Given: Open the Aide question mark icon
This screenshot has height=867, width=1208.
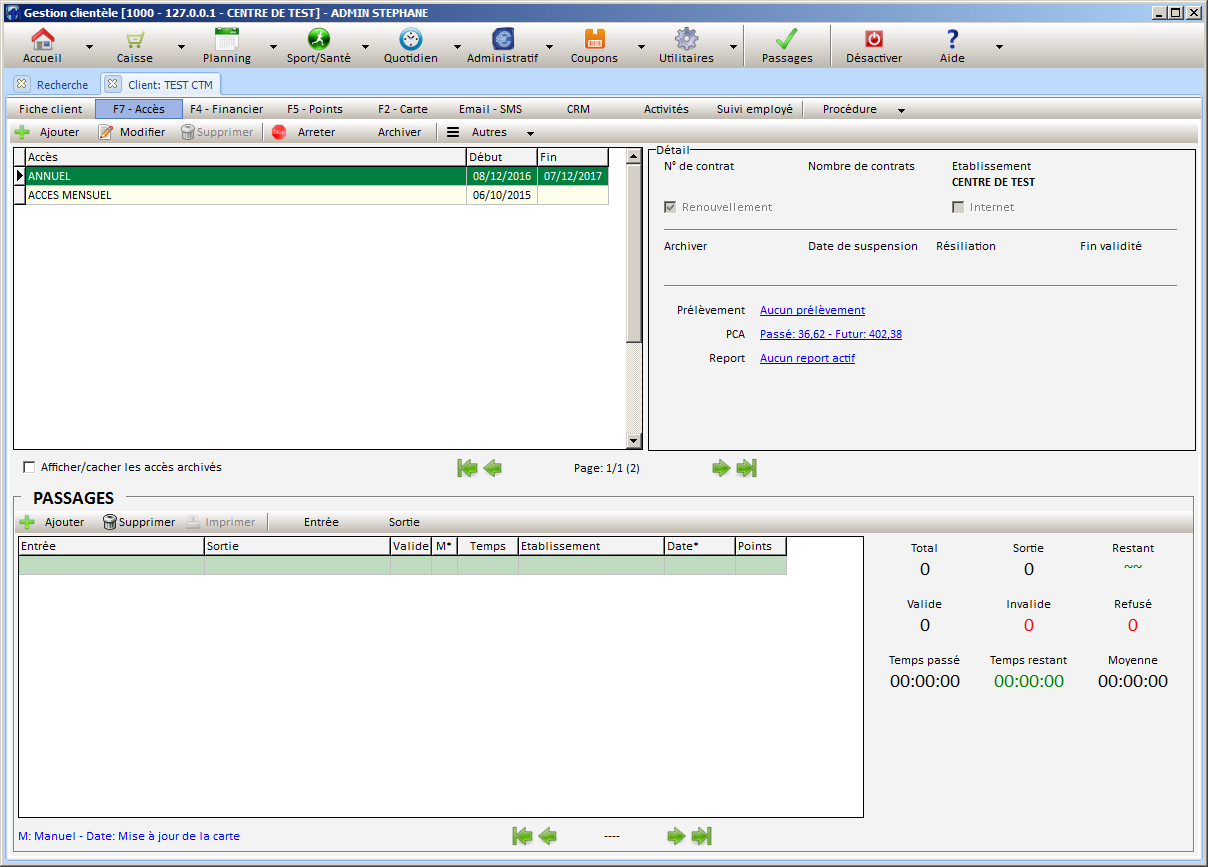Looking at the screenshot, I should (x=952, y=40).
